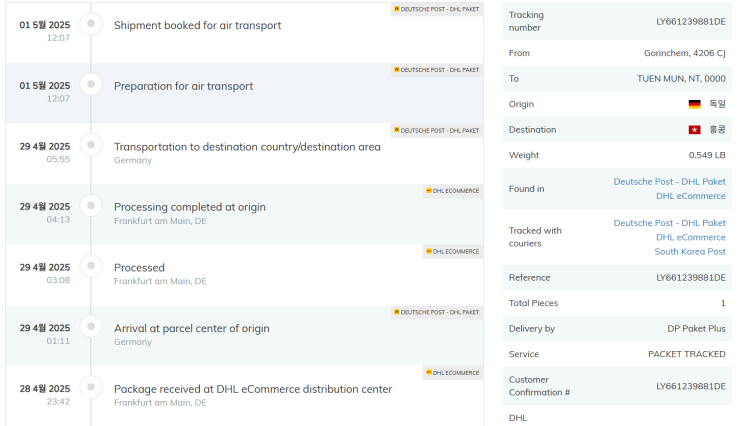This screenshot has height=426, width=750.
Task: Select timeline marker for Shipment booked for air transport
Action: coord(91,23)
